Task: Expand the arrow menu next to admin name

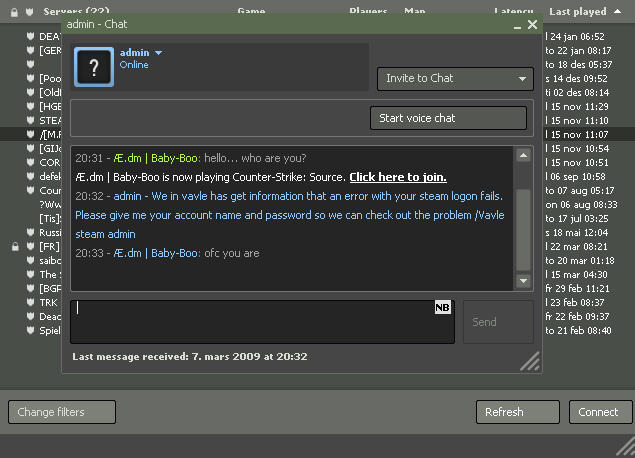Action: pyautogui.click(x=158, y=53)
